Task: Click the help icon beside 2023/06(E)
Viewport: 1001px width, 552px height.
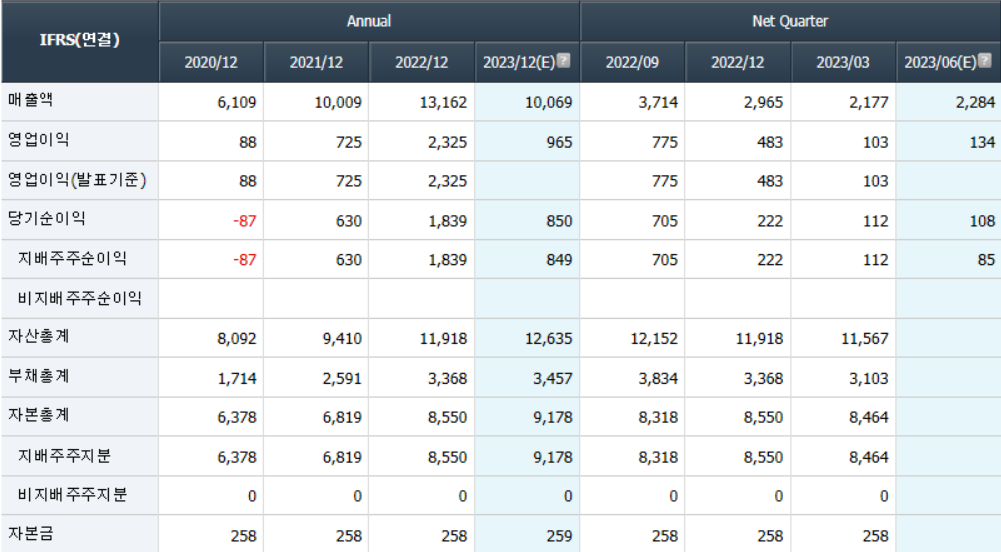Action: pyautogui.click(x=985, y=61)
